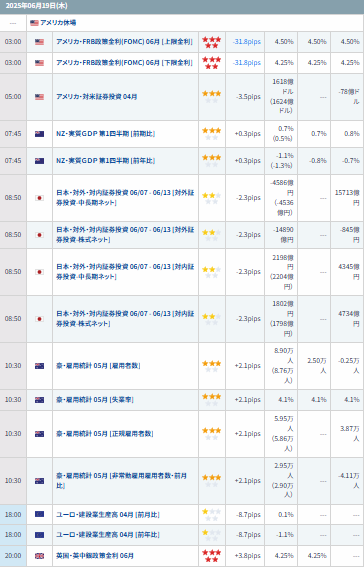The width and height of the screenshot is (364, 567).
Task: Click the US flag next to 対米証券投資 04月
Action: pos(39,97)
